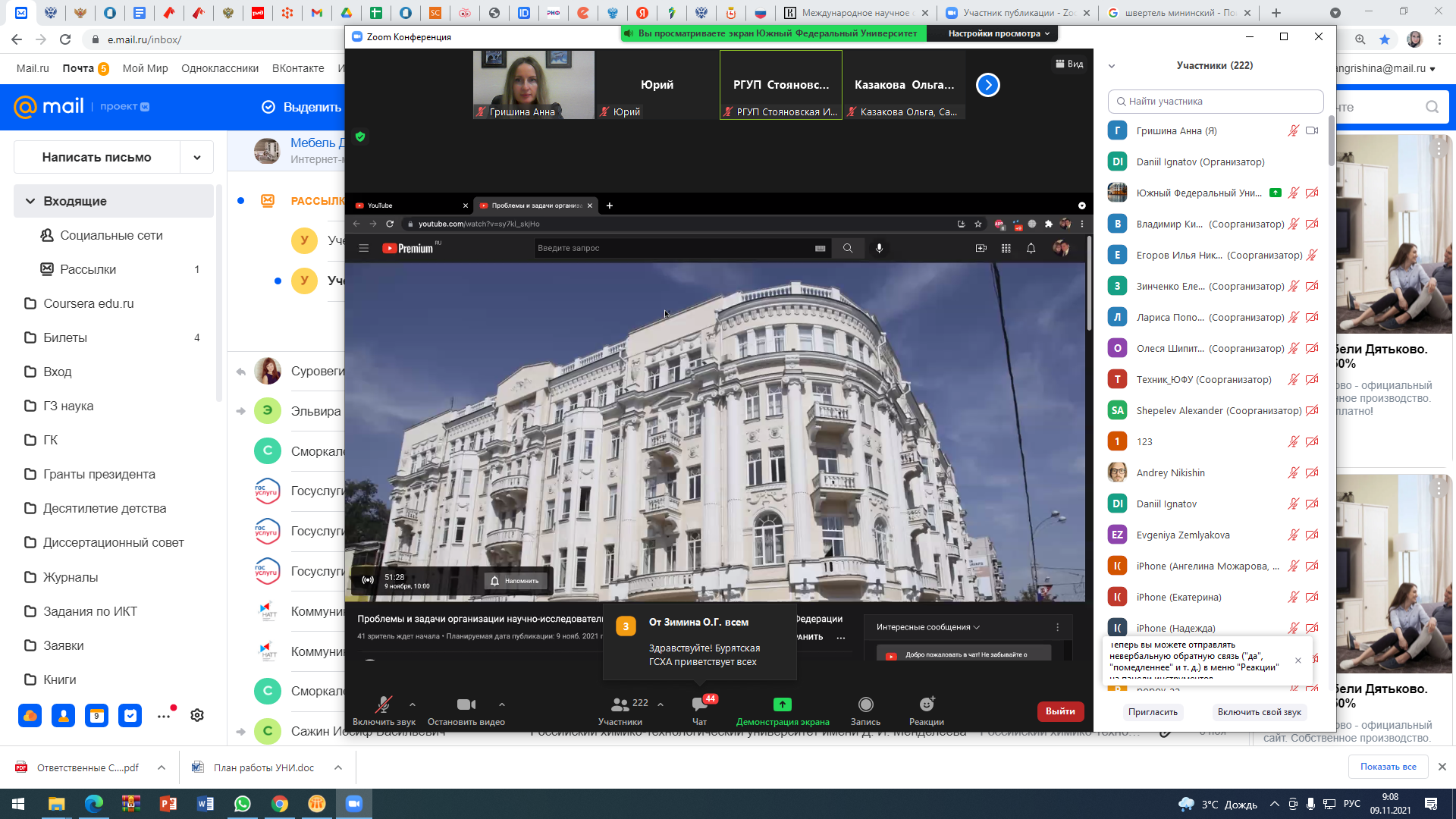Open the cloud icon in mail bottom bar
Screen dimensions: 1456x819
(x=30, y=716)
